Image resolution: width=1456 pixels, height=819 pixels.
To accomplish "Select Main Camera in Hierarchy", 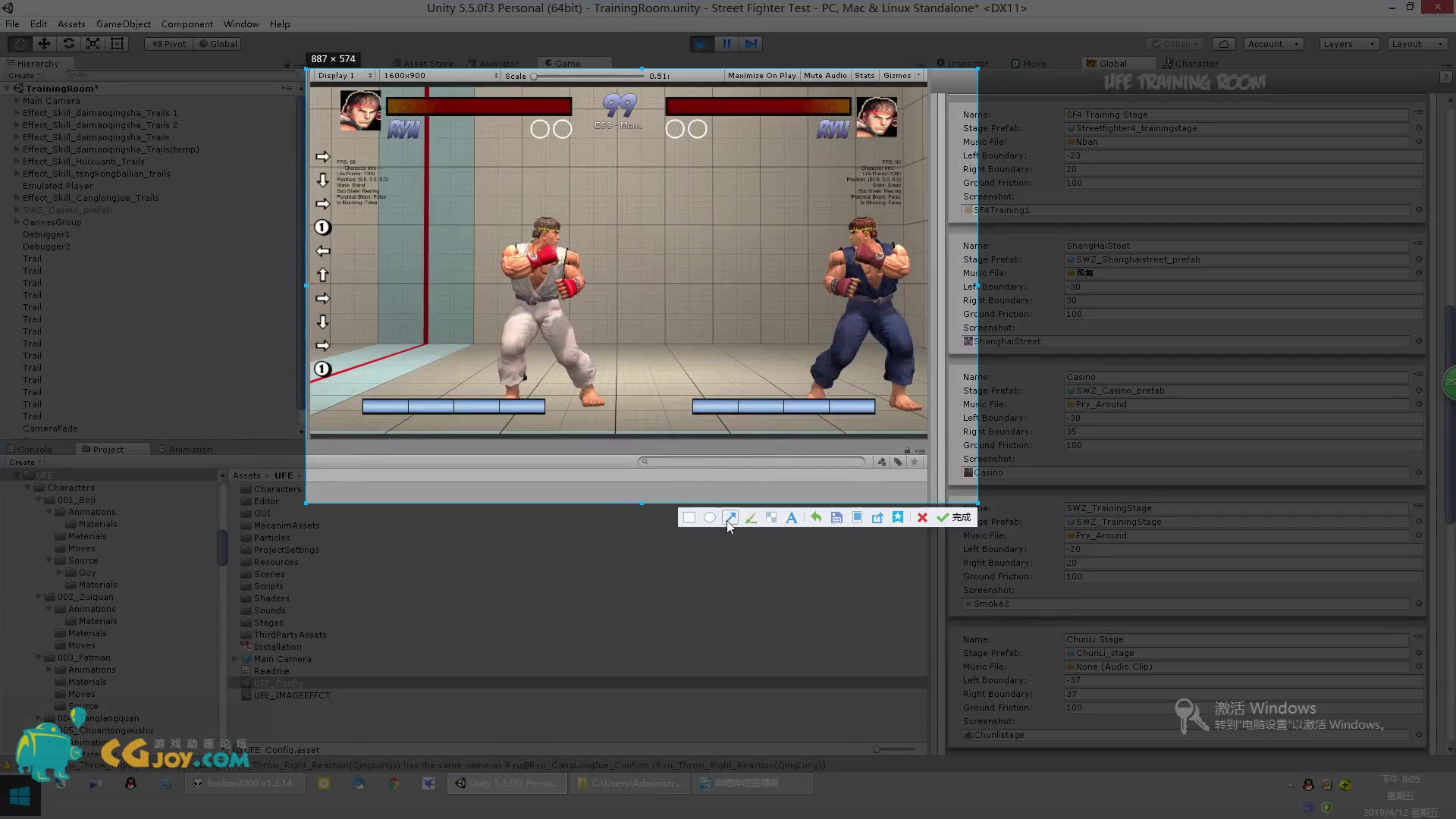I will 51,101.
